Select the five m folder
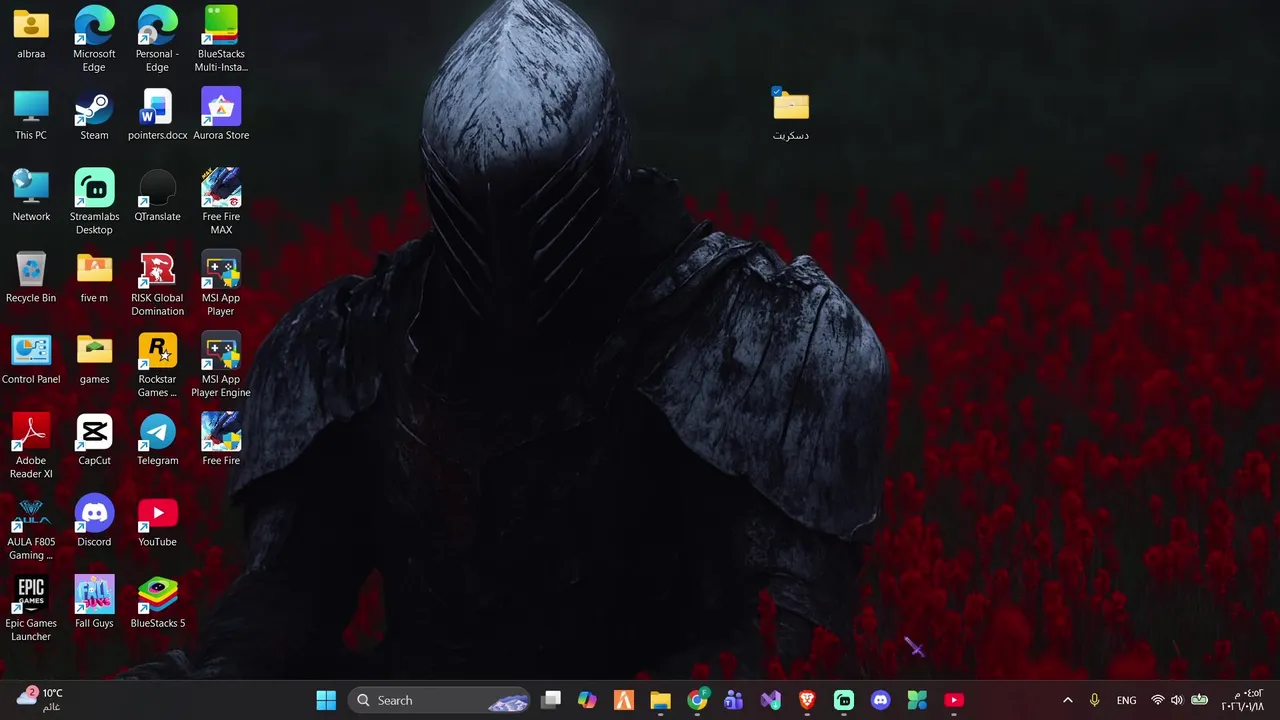 [x=94, y=278]
